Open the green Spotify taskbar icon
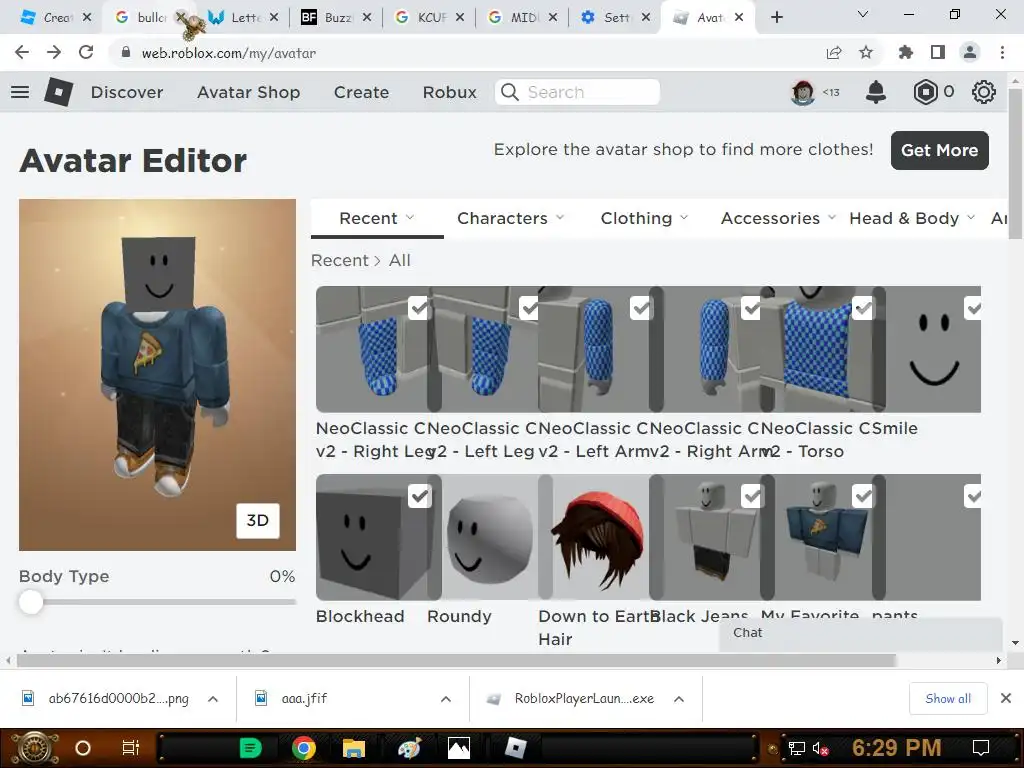Viewport: 1024px width, 768px height. 251,748
